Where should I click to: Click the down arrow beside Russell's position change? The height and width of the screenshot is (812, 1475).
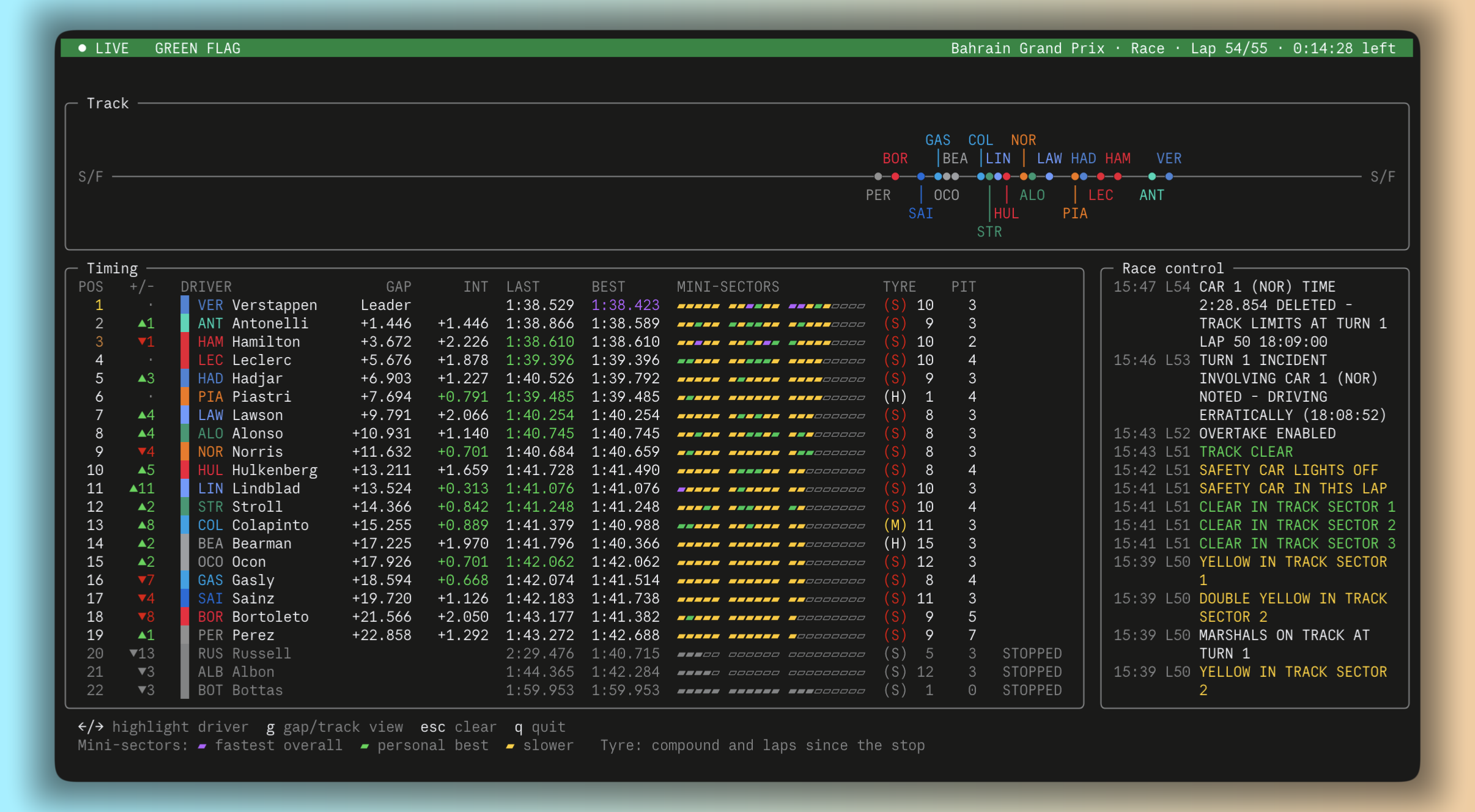(x=133, y=654)
